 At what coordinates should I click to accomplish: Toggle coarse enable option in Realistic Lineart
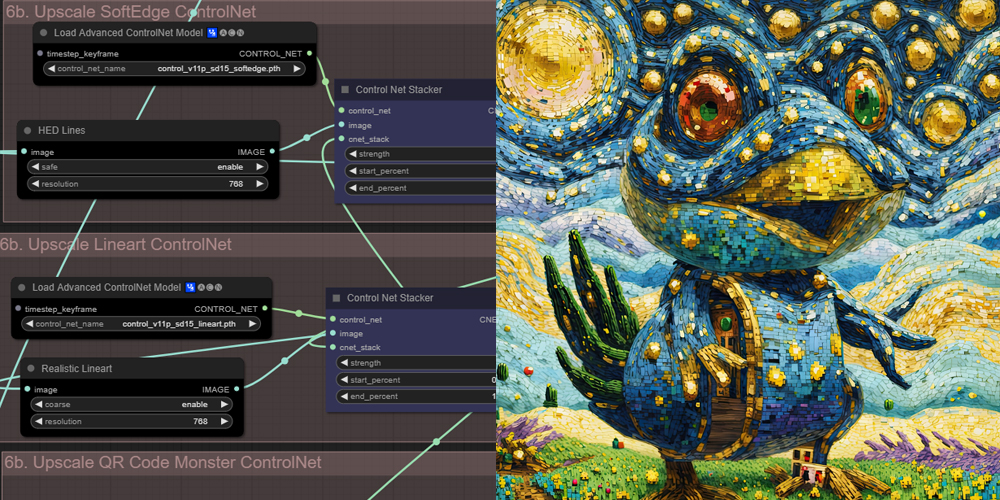131,404
